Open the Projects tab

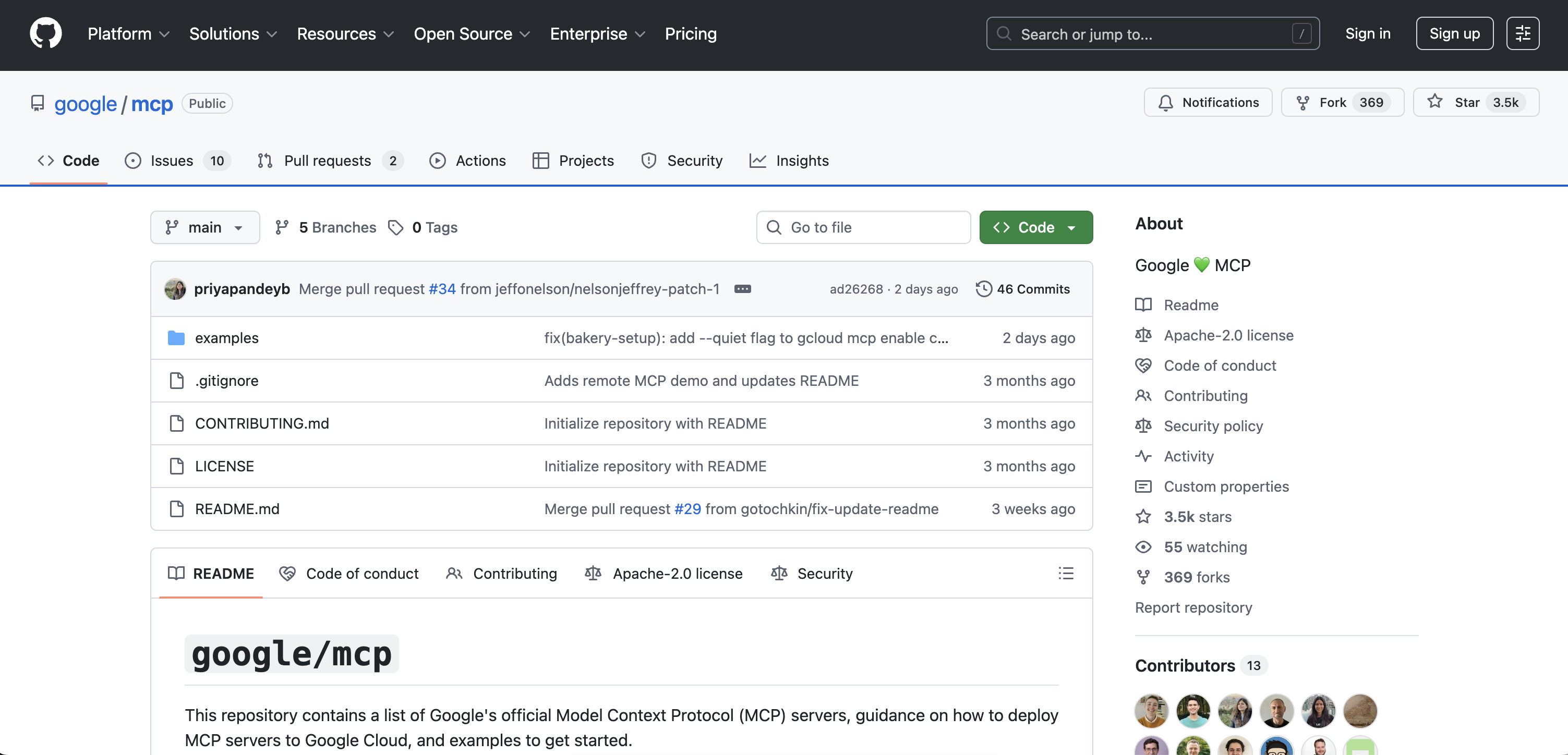click(573, 161)
